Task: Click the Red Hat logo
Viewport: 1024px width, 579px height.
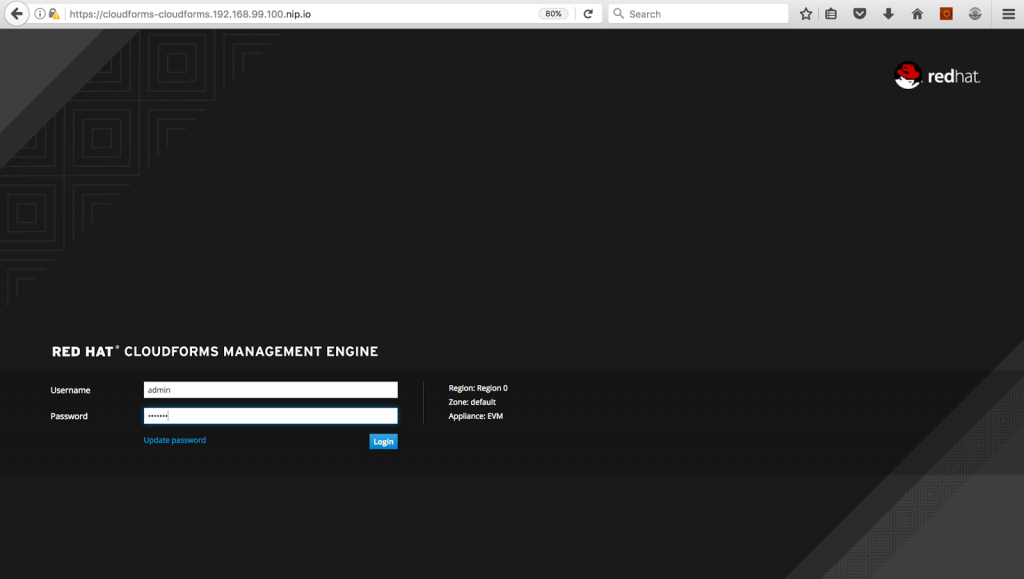Action: point(937,76)
